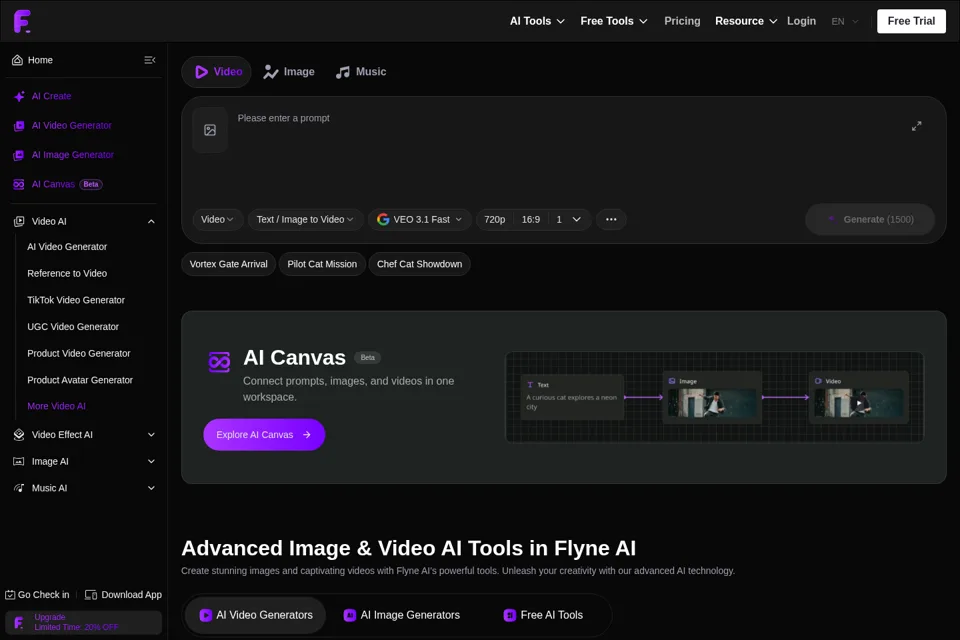Viewport: 960px width, 640px height.
Task: Click the Video Effect AI layers icon
Action: click(x=19, y=435)
